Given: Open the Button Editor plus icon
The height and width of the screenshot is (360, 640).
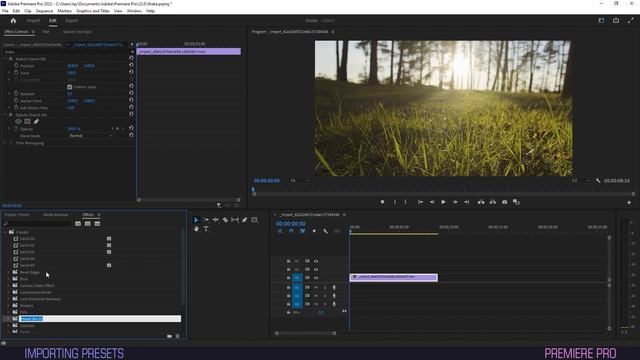Looking at the screenshot, I should click(x=629, y=202).
